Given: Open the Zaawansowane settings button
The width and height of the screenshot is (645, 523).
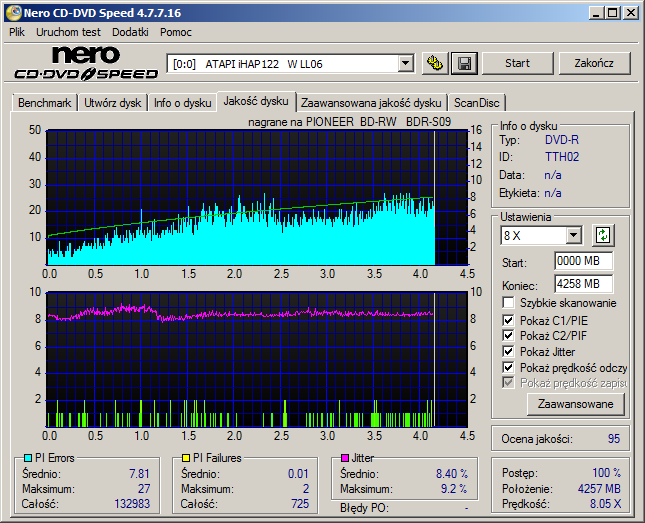Looking at the screenshot, I should click(575, 404).
